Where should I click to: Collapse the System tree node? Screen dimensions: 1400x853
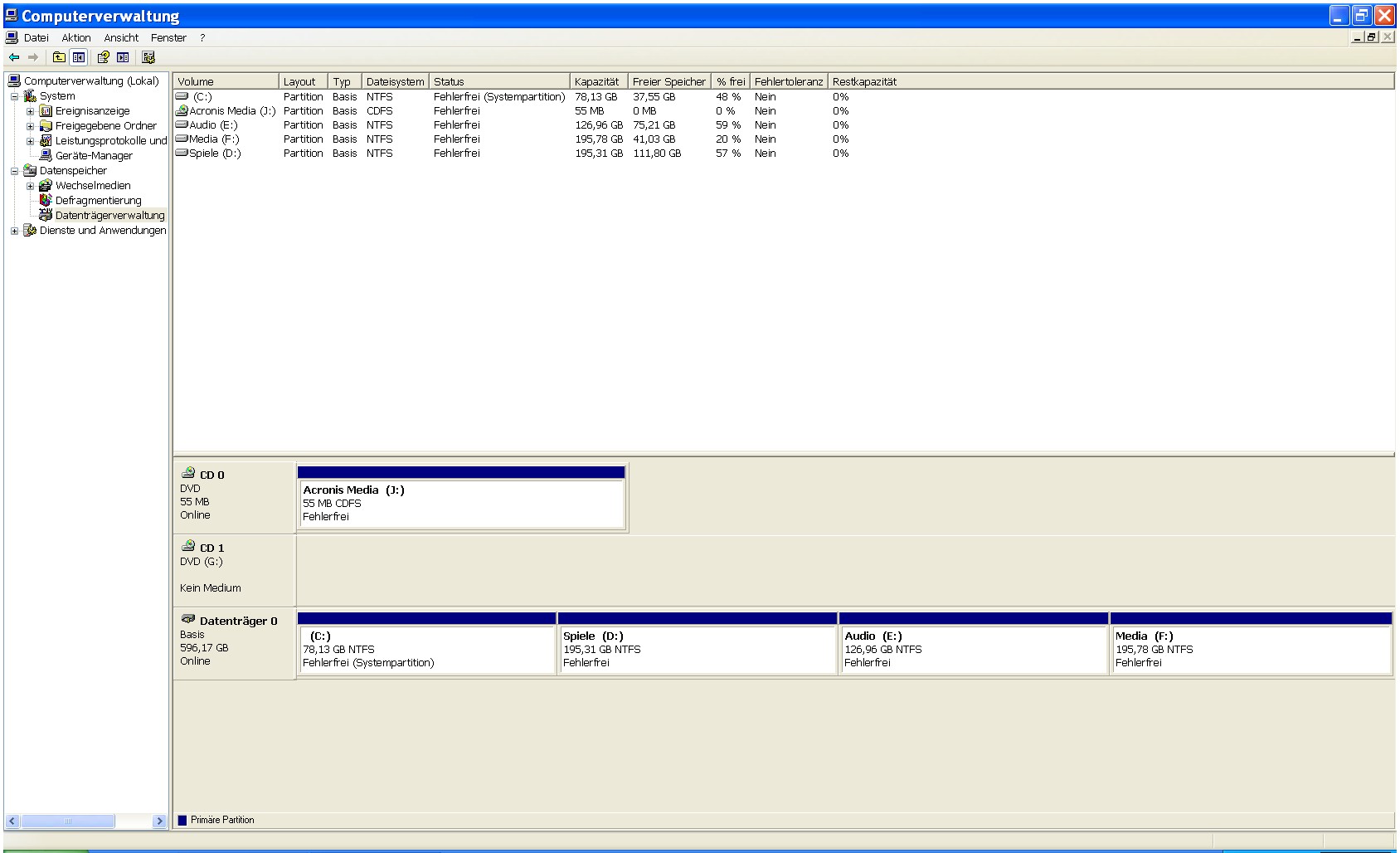[14, 96]
